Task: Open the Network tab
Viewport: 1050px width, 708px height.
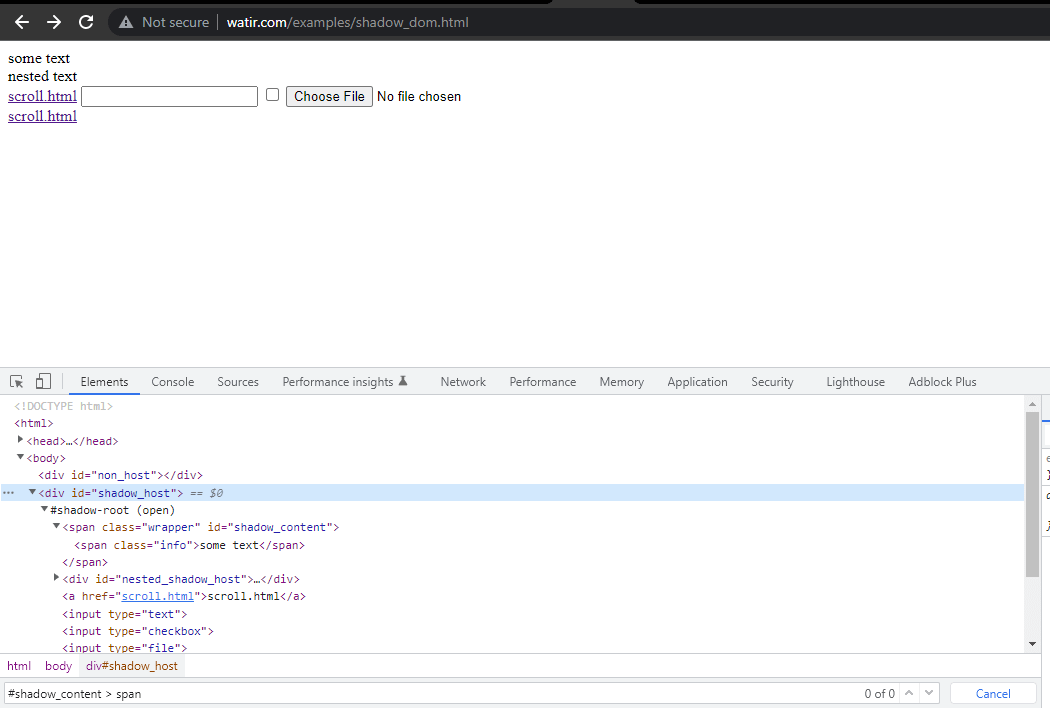Action: pyautogui.click(x=463, y=382)
